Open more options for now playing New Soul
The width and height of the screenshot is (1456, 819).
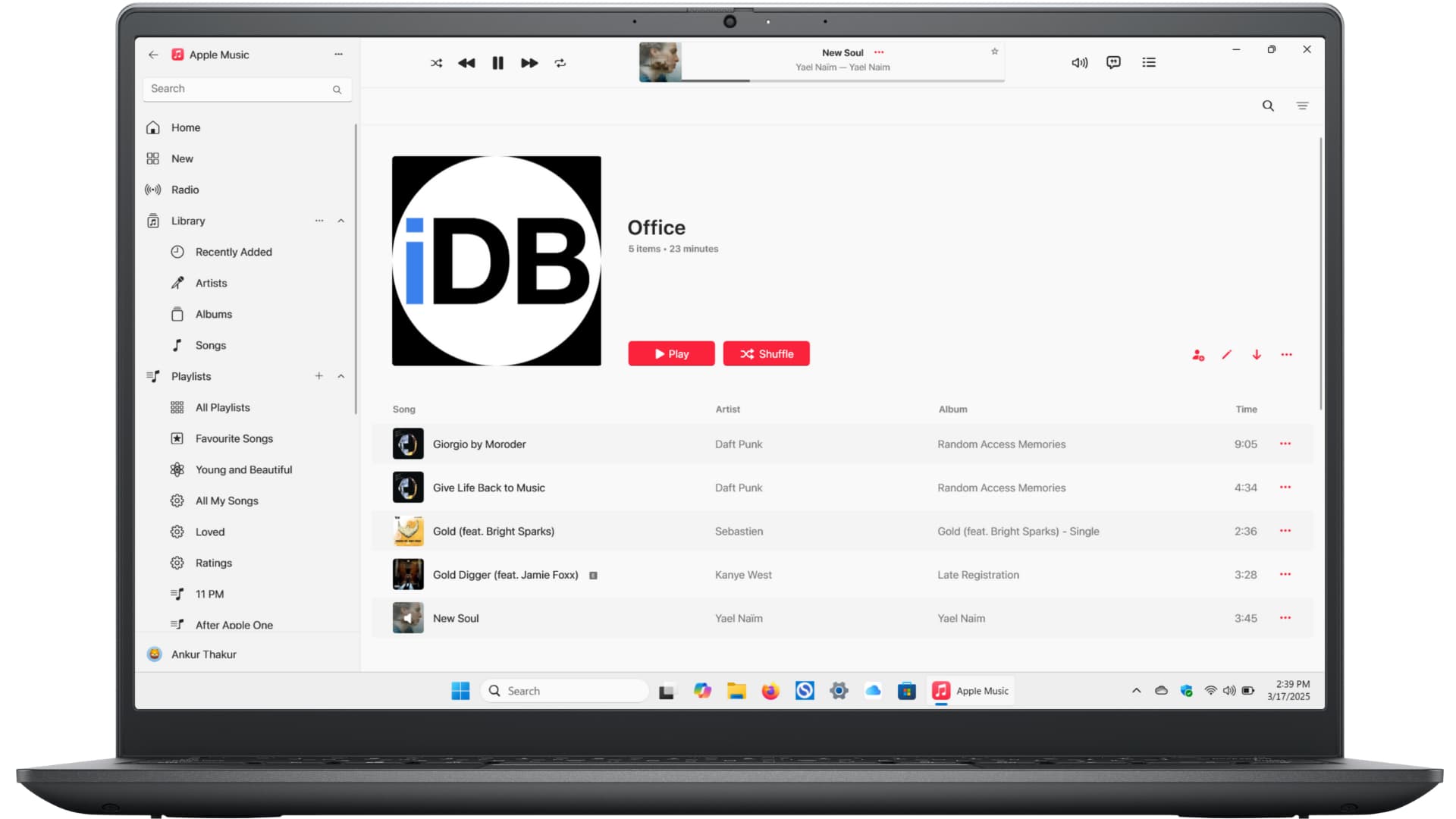pyautogui.click(x=879, y=52)
